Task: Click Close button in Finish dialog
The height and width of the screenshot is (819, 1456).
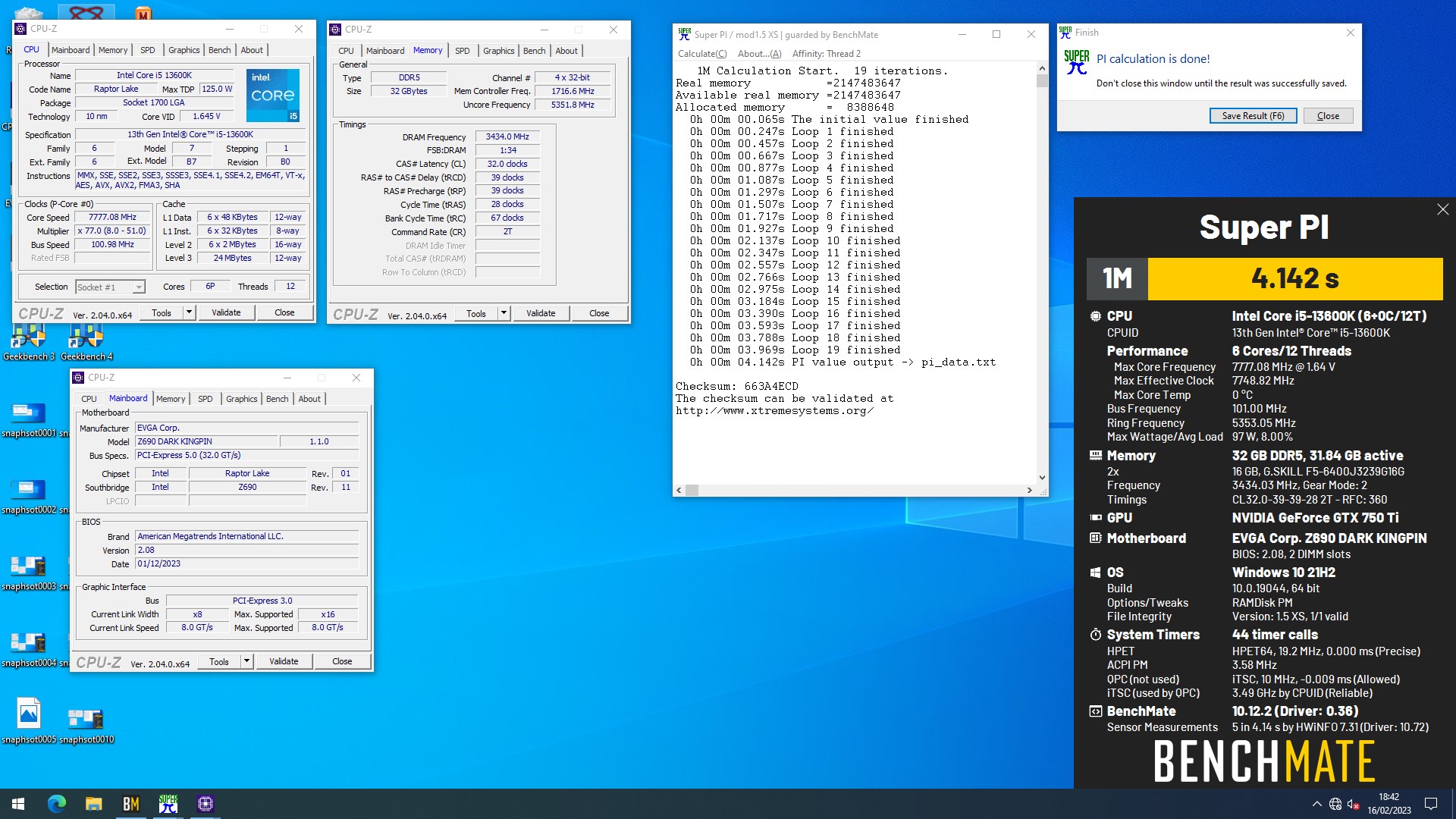Action: (1328, 116)
